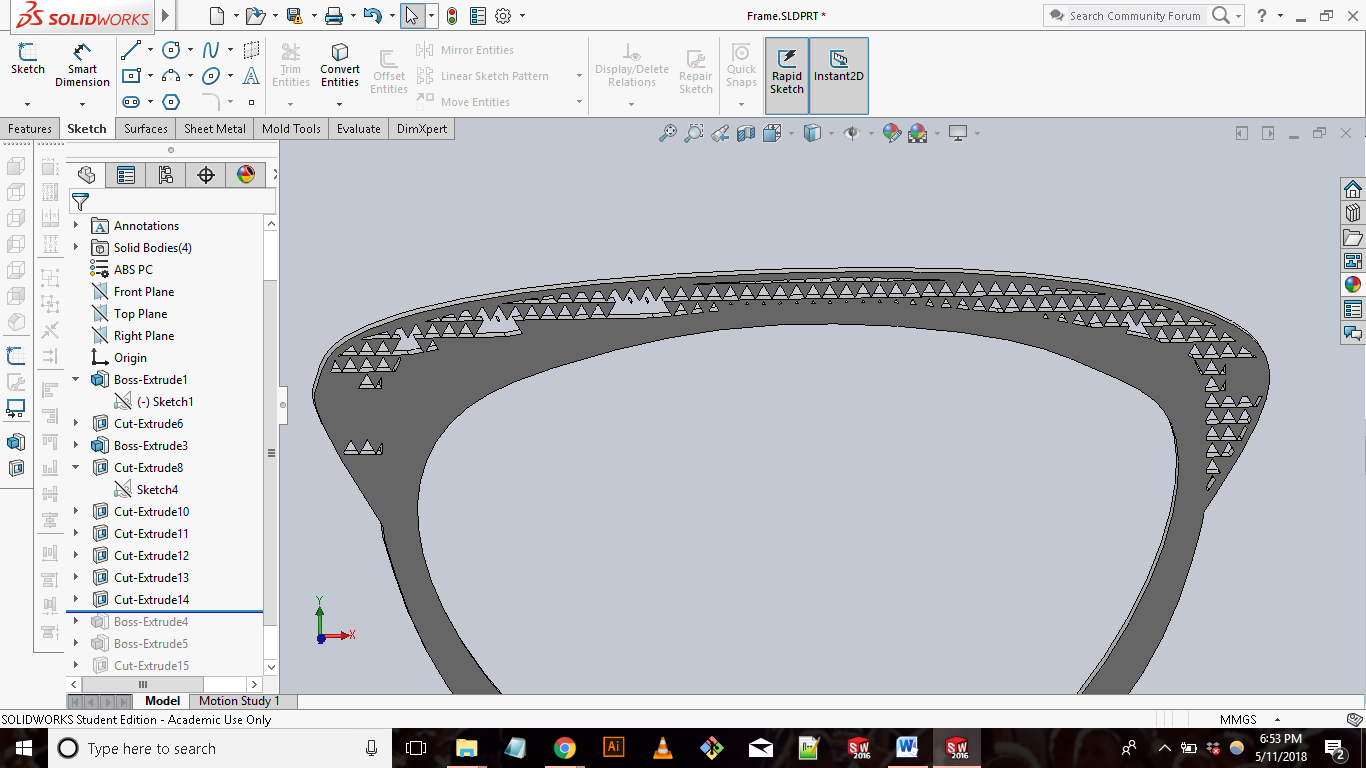
Task: Select the ABS PC material item
Action: pos(133,269)
